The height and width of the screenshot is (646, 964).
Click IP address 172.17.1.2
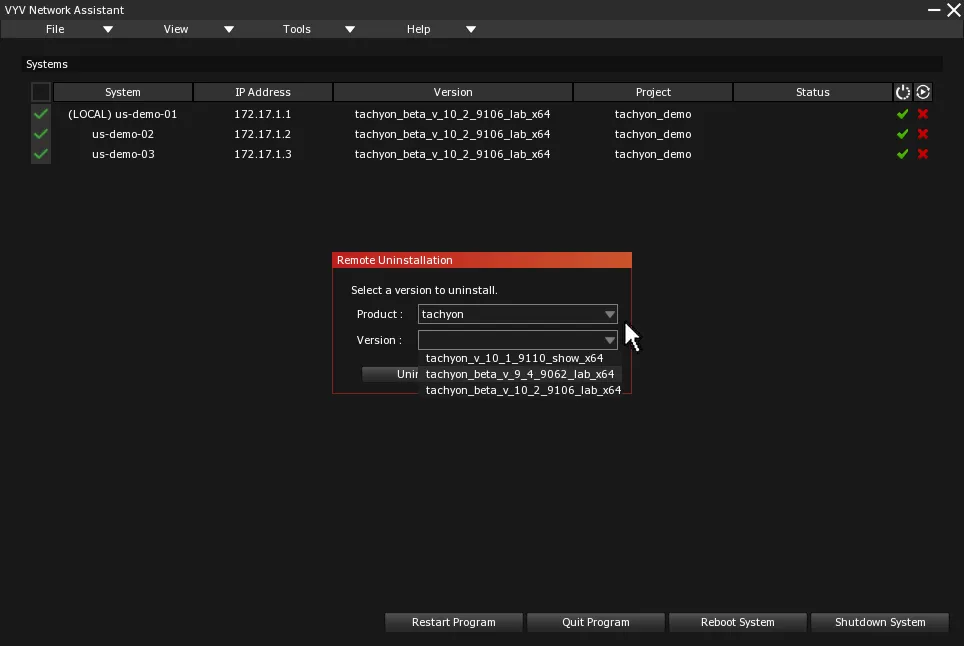click(x=263, y=134)
